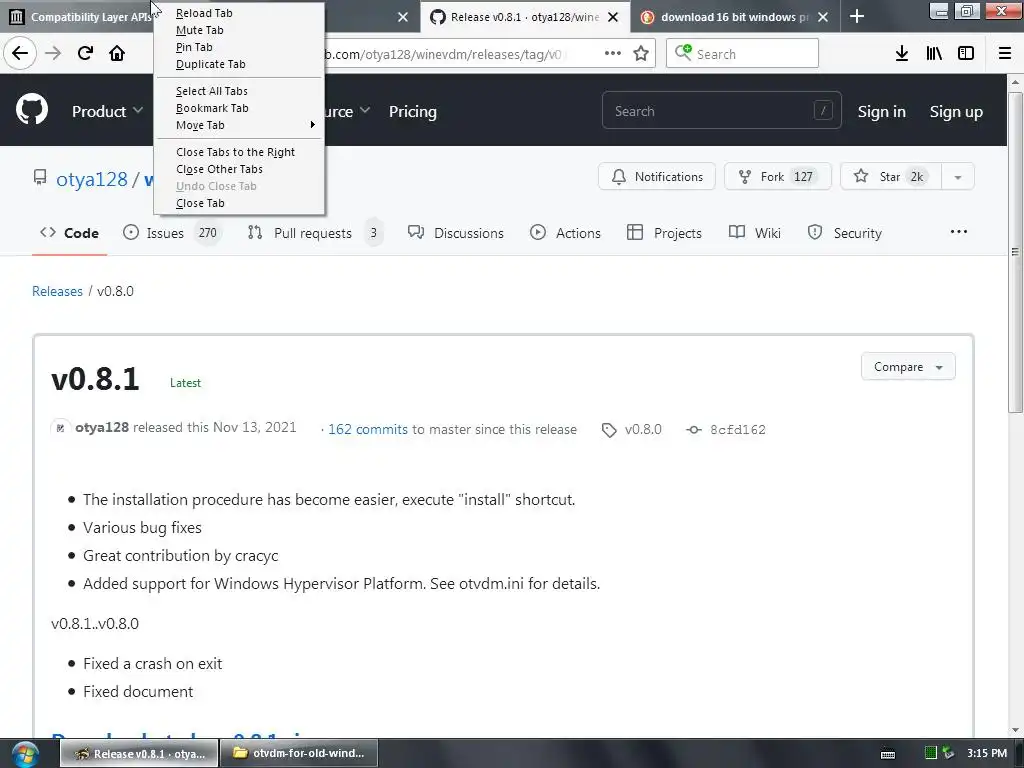Screen dimensions: 1024x768
Task: Click the GitHub octocat logo
Action: point(32,109)
